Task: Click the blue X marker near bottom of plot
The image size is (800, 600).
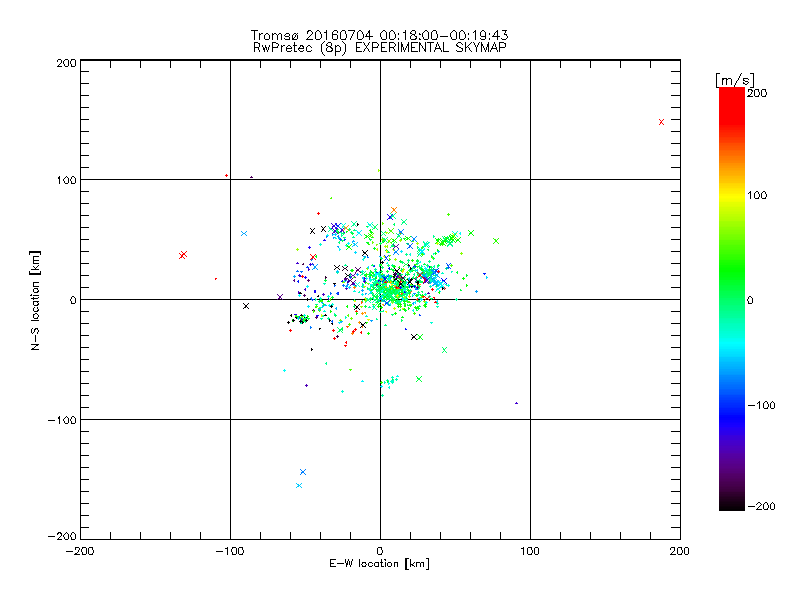Action: click(x=303, y=472)
